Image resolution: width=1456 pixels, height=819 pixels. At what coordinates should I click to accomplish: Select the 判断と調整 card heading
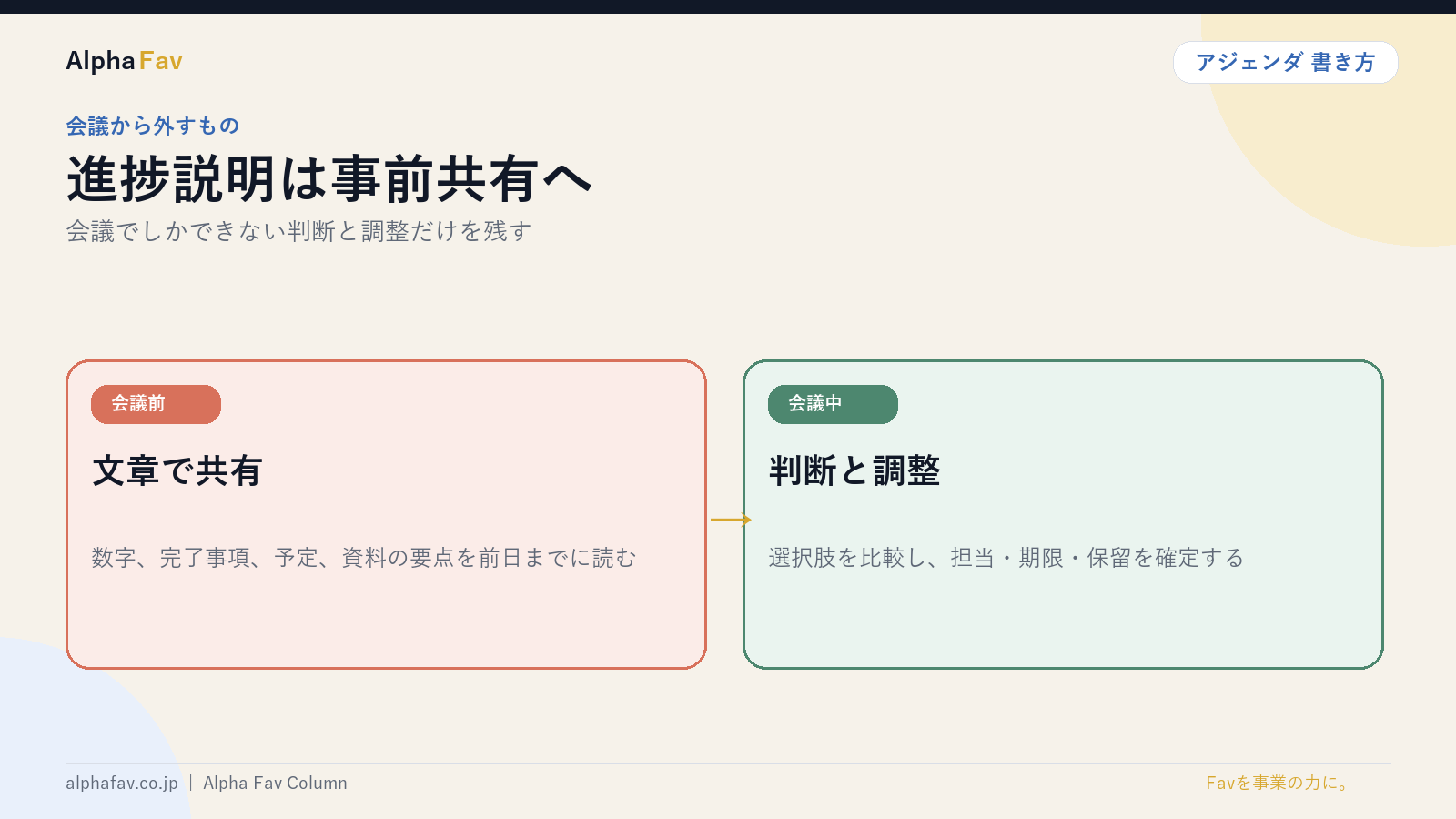(x=854, y=470)
